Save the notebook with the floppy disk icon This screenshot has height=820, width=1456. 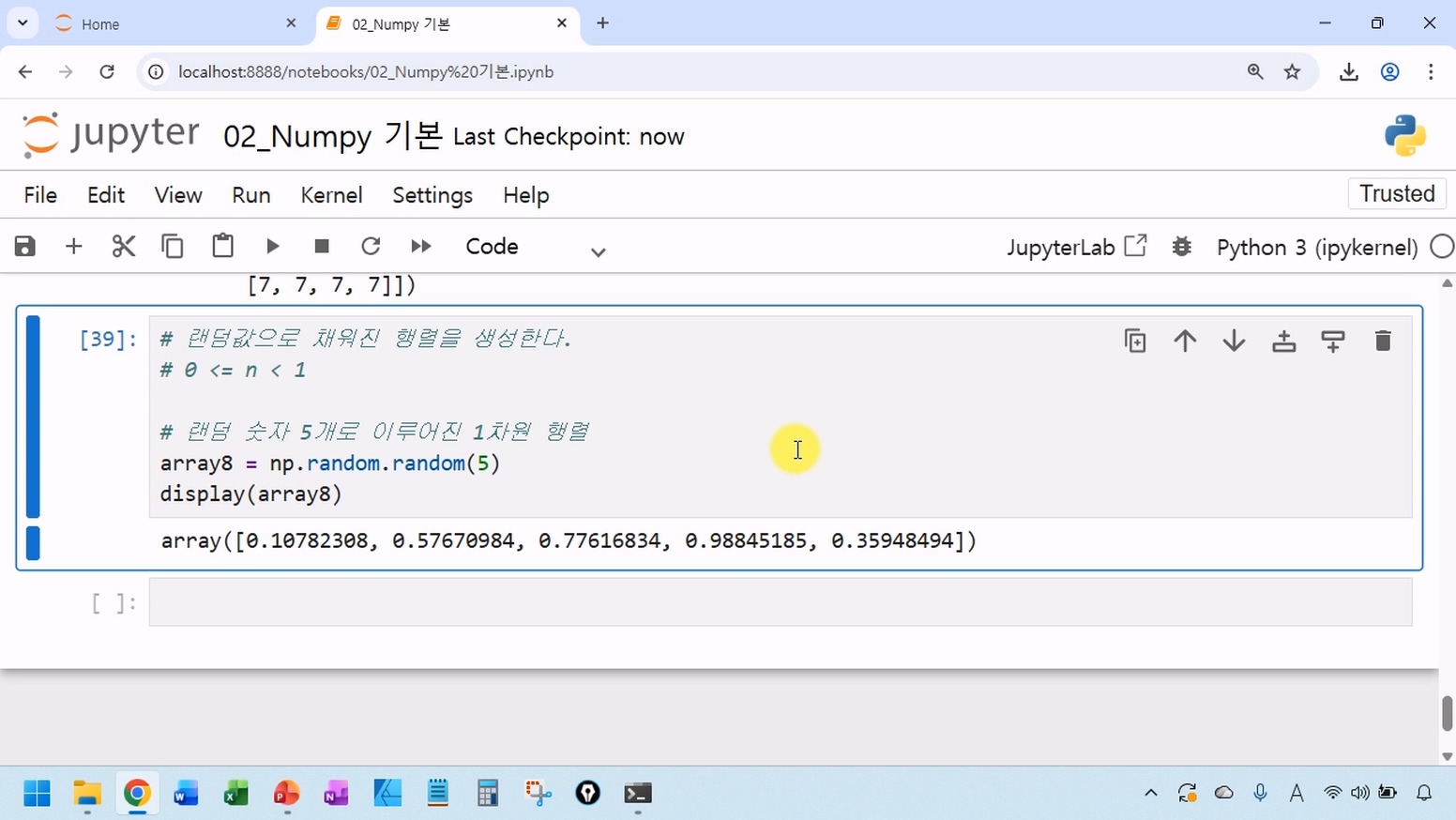tap(25, 246)
